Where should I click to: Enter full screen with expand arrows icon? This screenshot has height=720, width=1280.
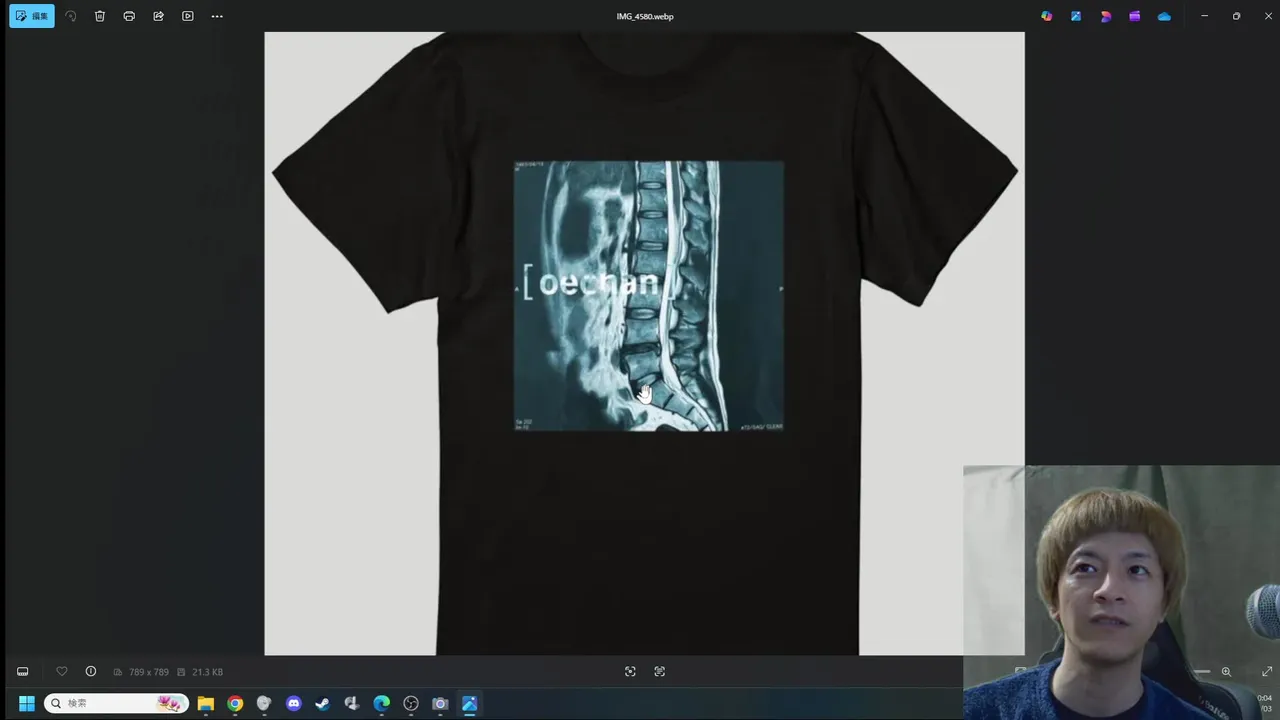[1267, 672]
